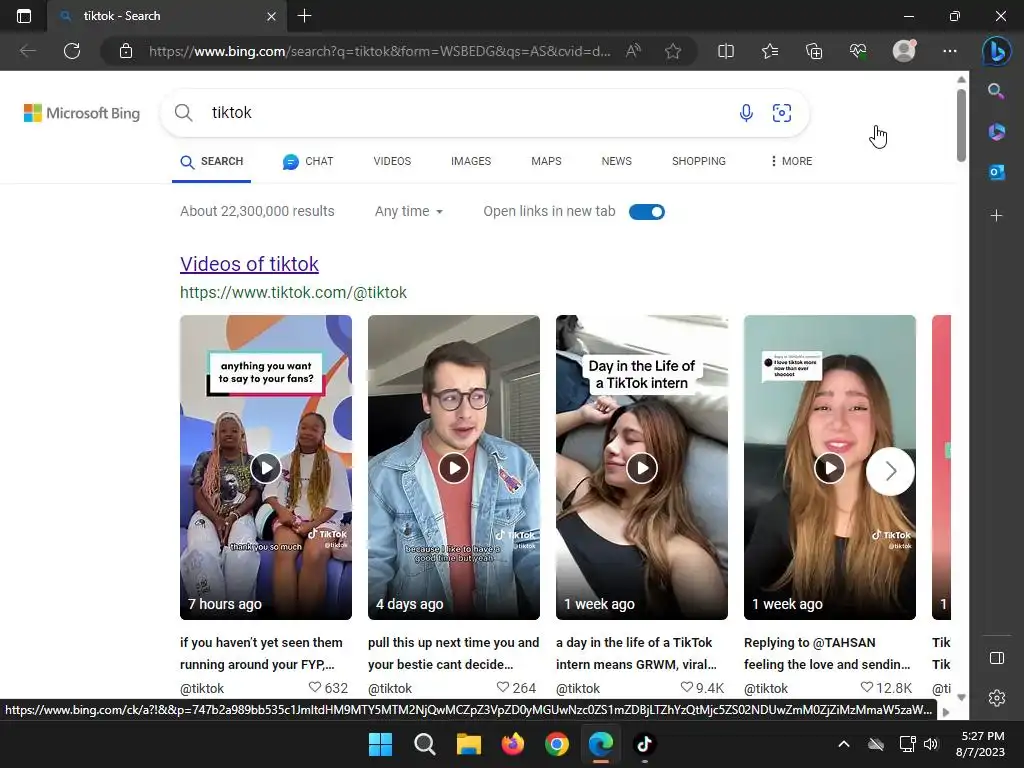Click the Read aloud icon
1024x768 pixels.
(633, 51)
